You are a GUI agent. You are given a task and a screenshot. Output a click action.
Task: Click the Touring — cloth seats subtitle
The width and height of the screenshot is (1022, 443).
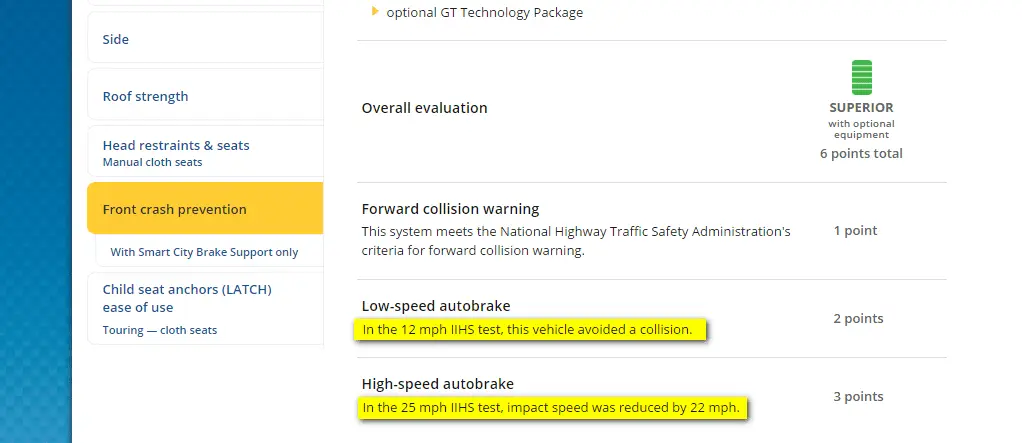point(159,330)
